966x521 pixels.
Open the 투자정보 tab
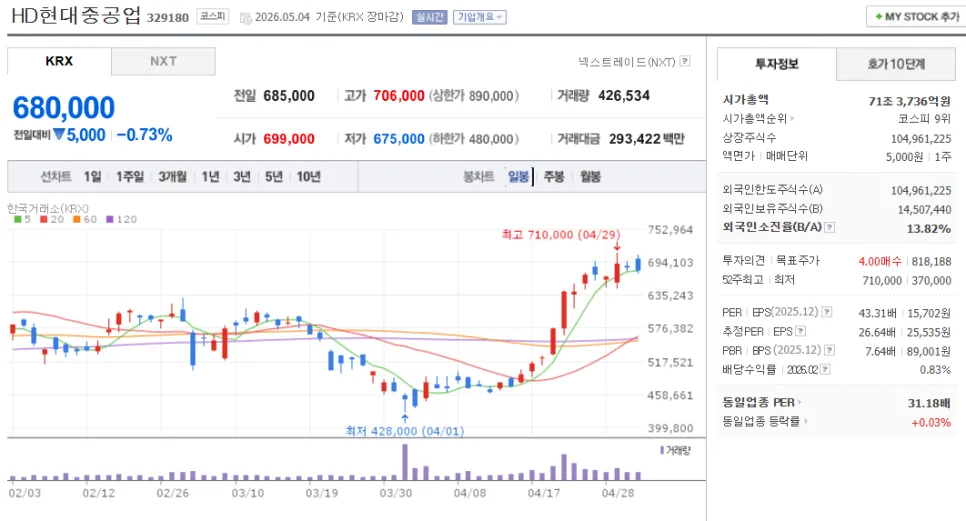tap(776, 64)
